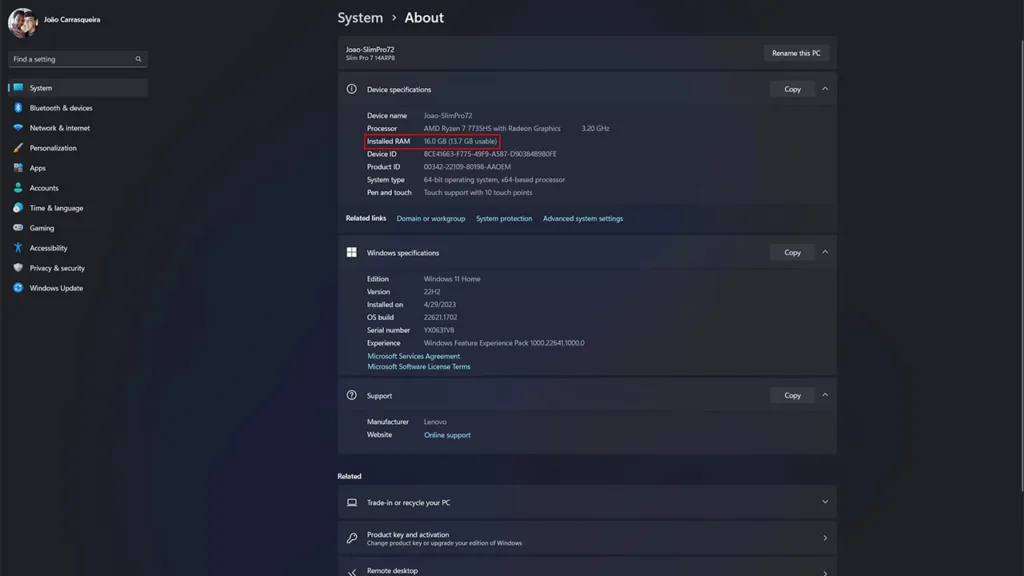This screenshot has width=1024, height=576.
Task: Collapse the Device specifications section
Action: (825, 89)
